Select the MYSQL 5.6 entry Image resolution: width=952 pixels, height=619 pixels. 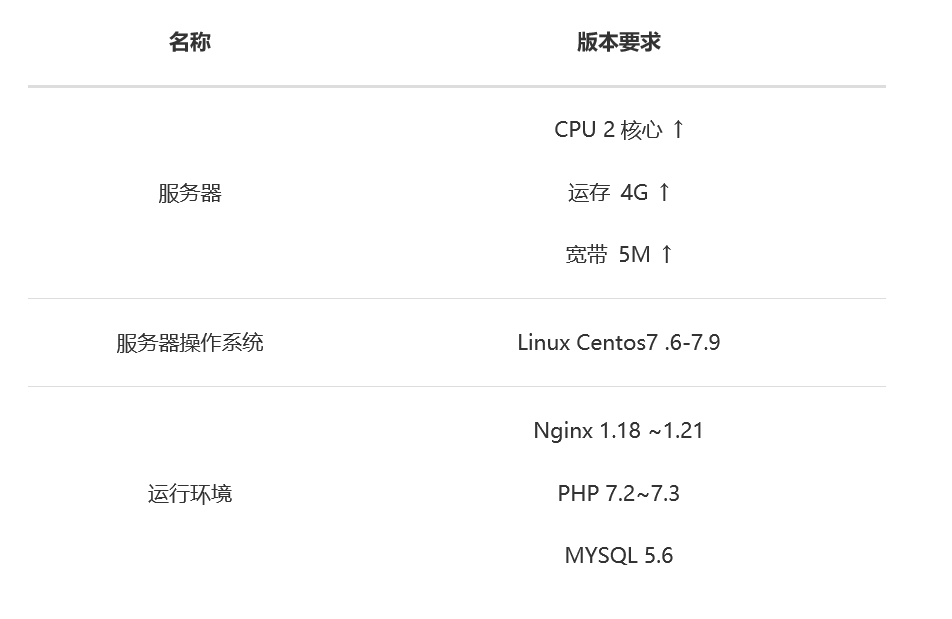[x=619, y=556]
